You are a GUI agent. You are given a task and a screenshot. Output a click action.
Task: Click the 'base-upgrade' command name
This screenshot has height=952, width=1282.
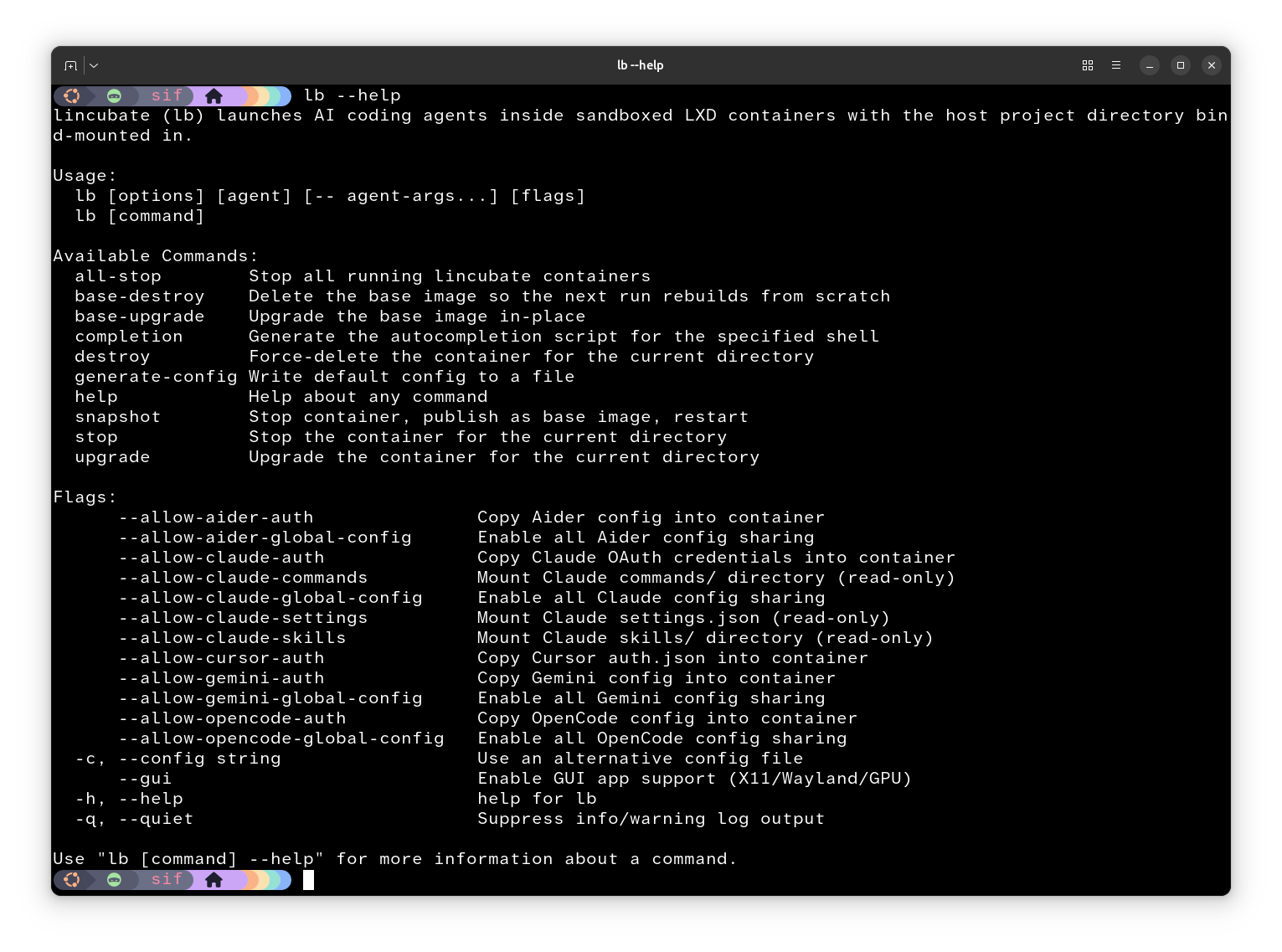(x=140, y=316)
